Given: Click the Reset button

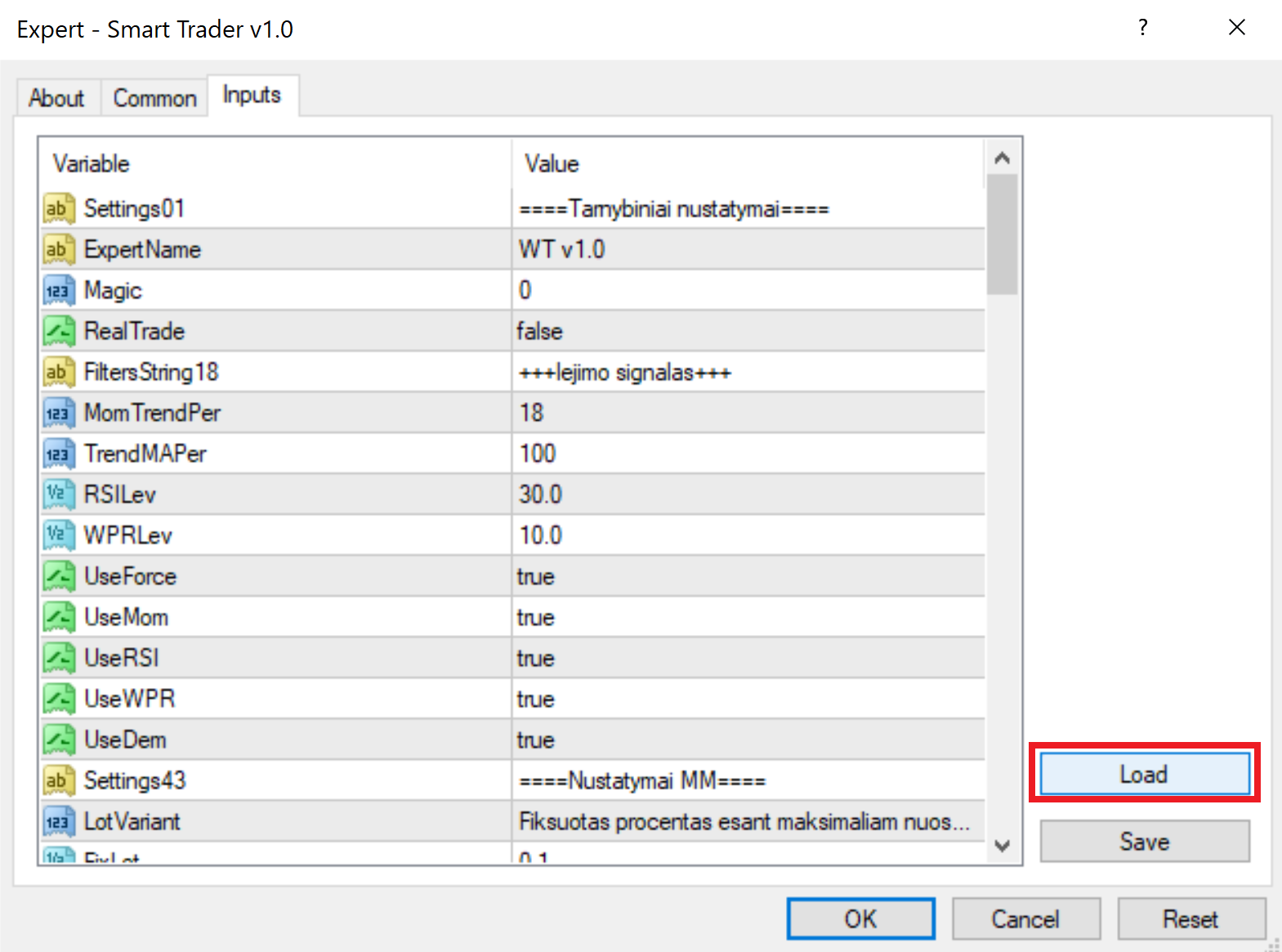Looking at the screenshot, I should click(1191, 919).
